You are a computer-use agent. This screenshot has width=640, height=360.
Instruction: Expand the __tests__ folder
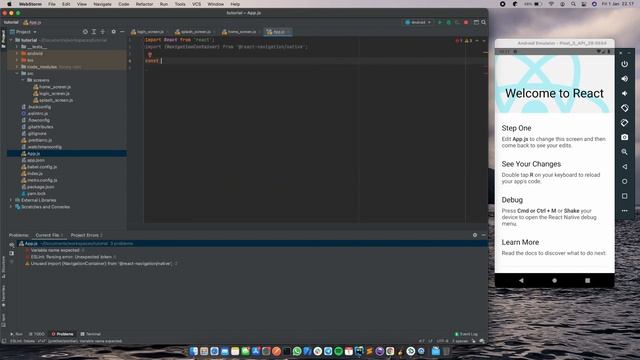pos(17,47)
